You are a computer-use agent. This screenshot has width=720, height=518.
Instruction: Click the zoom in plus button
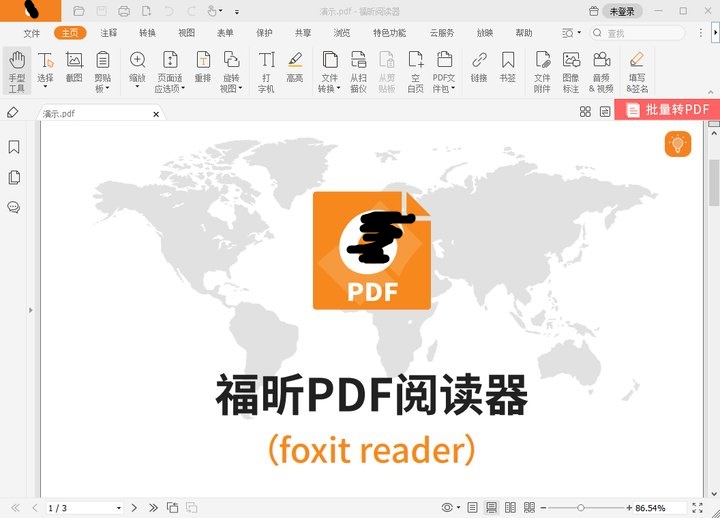tap(629, 508)
